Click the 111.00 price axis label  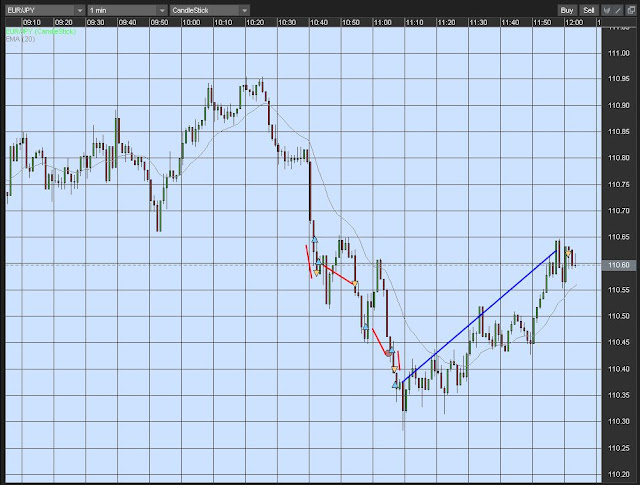pyautogui.click(x=619, y=53)
